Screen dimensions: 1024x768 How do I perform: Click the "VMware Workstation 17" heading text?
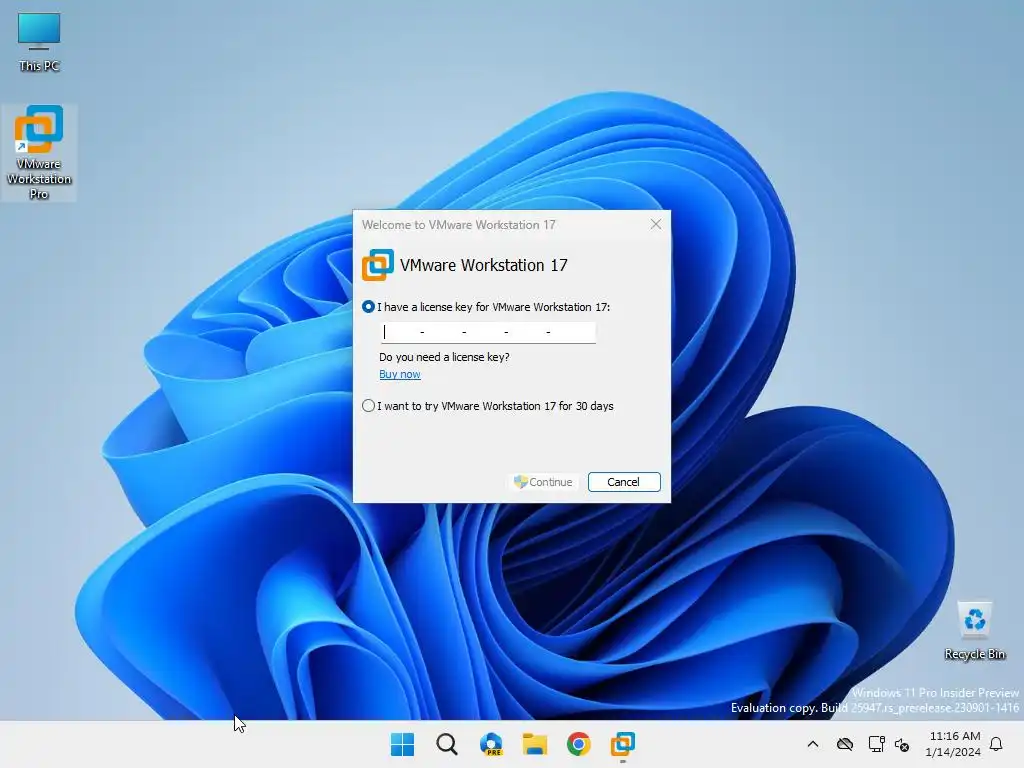(x=483, y=265)
